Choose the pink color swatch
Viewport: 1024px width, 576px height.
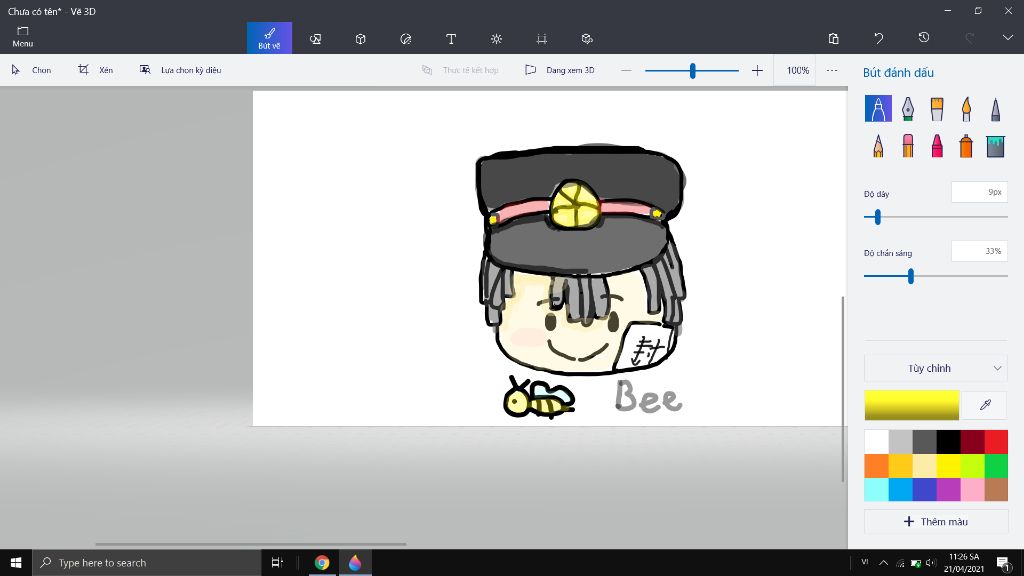click(972, 489)
